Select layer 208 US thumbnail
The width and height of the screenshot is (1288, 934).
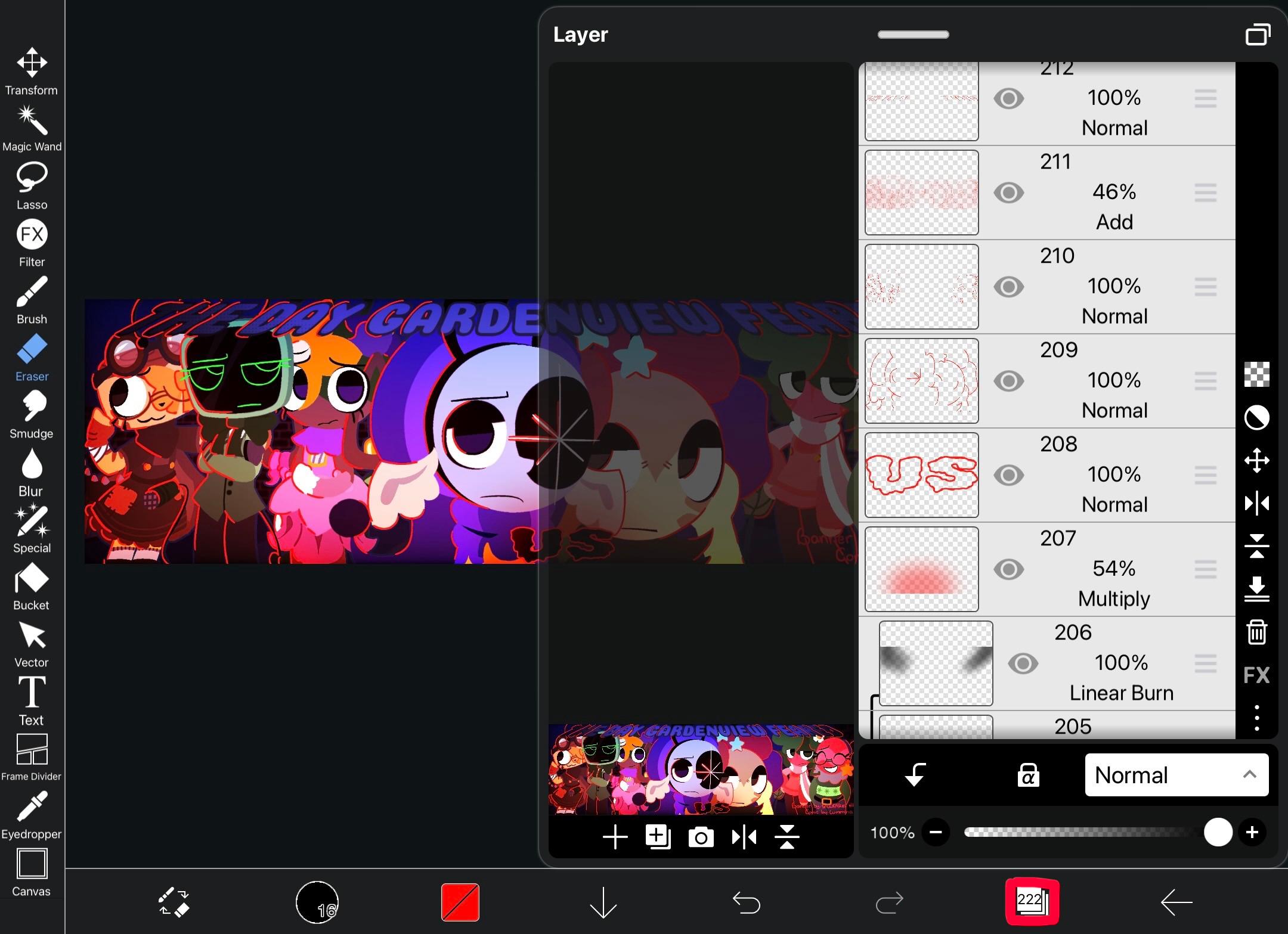[x=921, y=475]
